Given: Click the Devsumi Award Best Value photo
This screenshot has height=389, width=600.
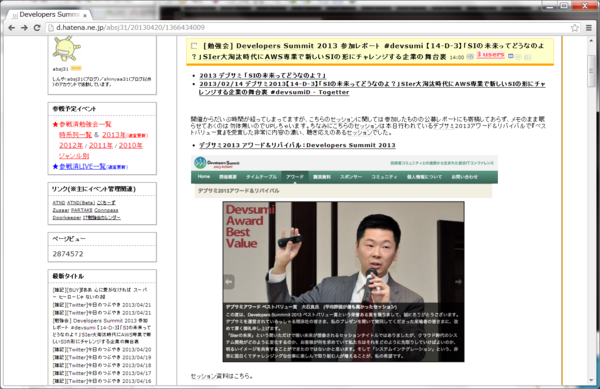Looking at the screenshot, I should (343, 282).
